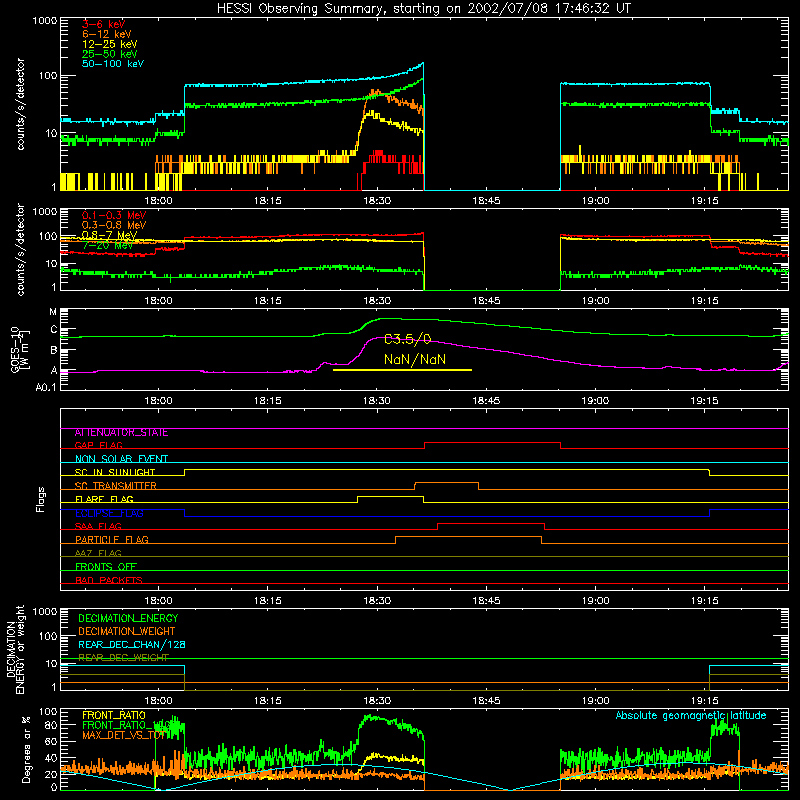Click the Absolute geomagnetic latitude label

pyautogui.click(x=691, y=716)
